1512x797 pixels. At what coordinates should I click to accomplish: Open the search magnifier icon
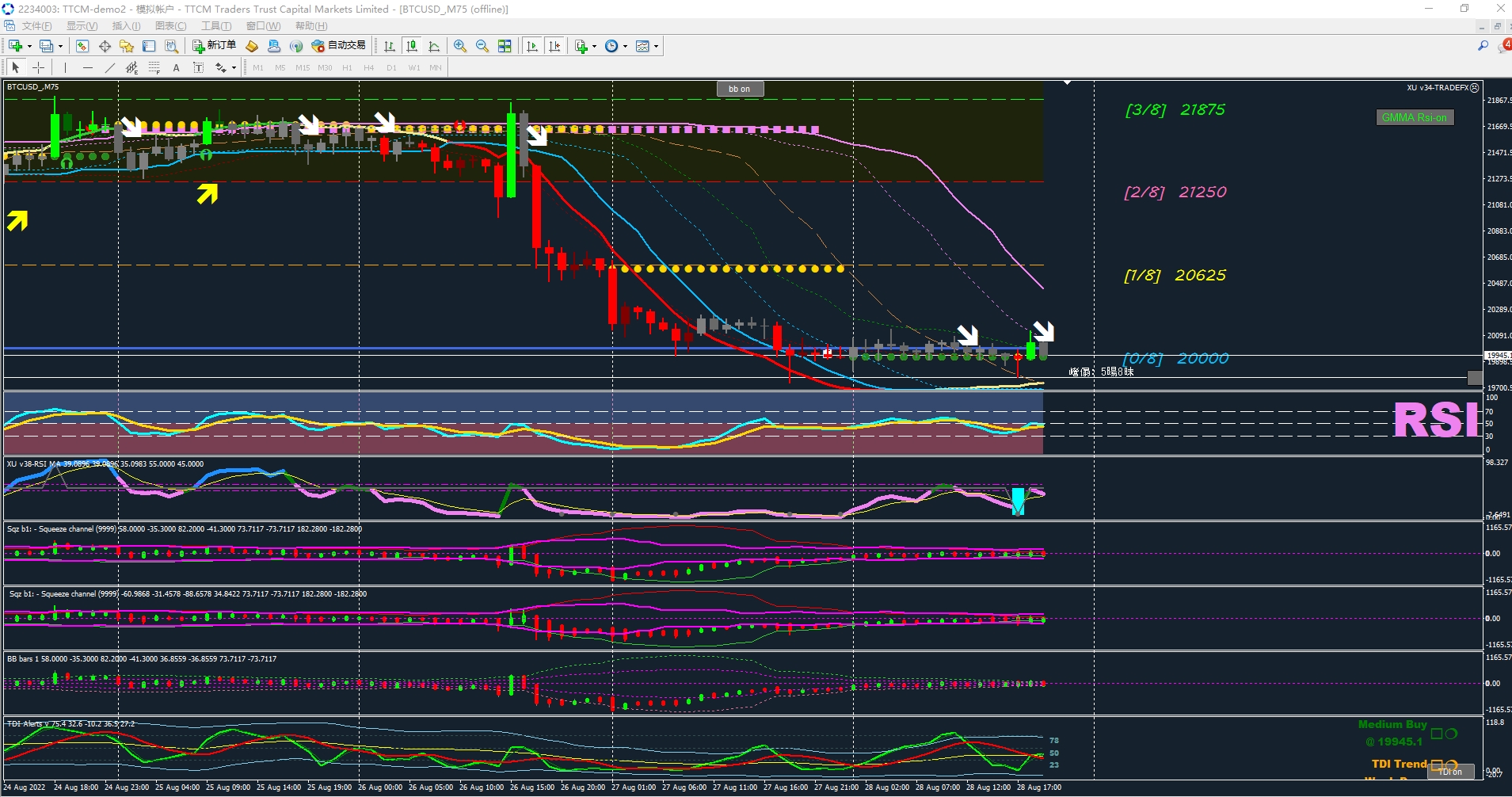coord(1483,46)
